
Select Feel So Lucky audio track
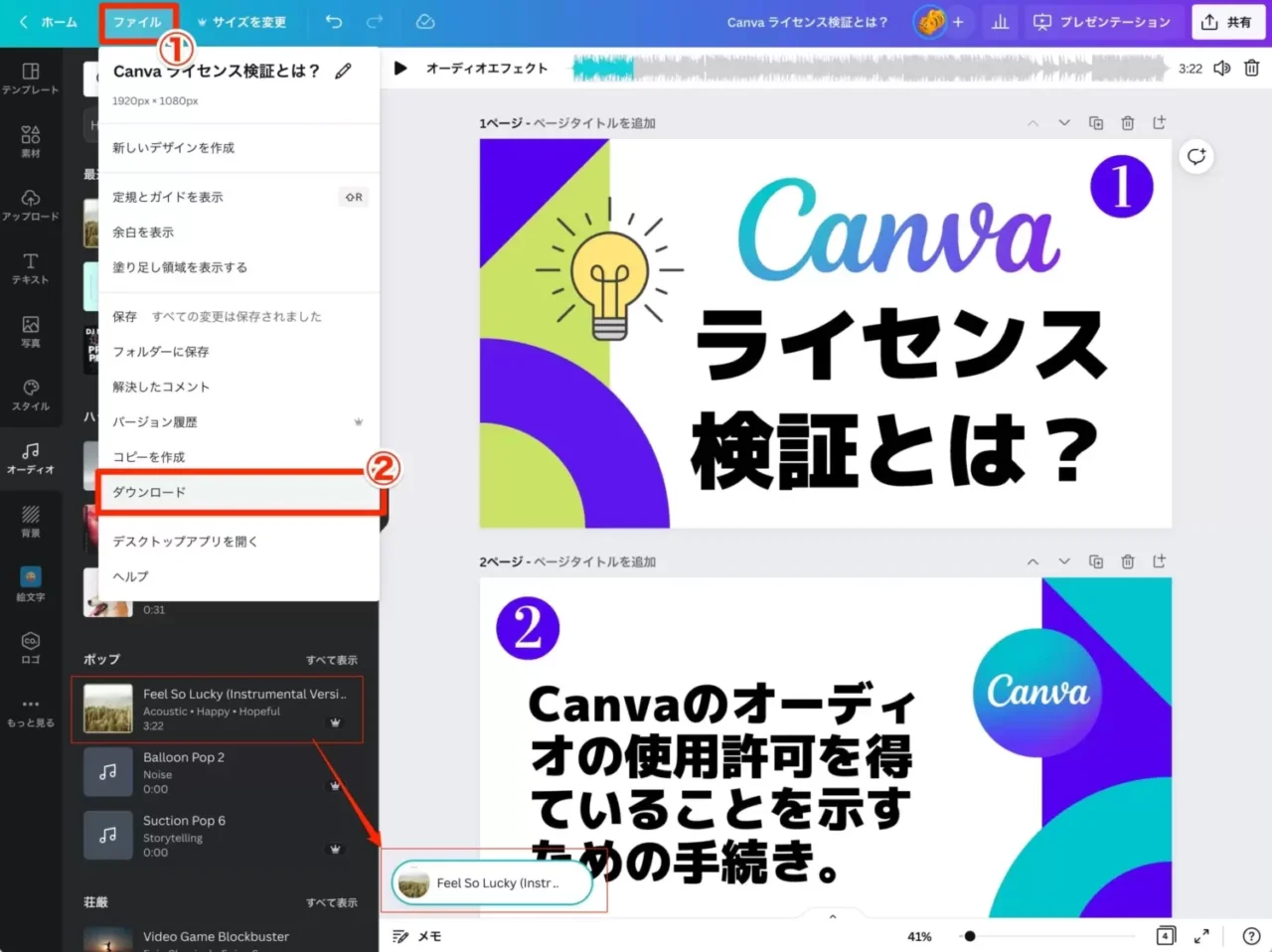click(217, 709)
